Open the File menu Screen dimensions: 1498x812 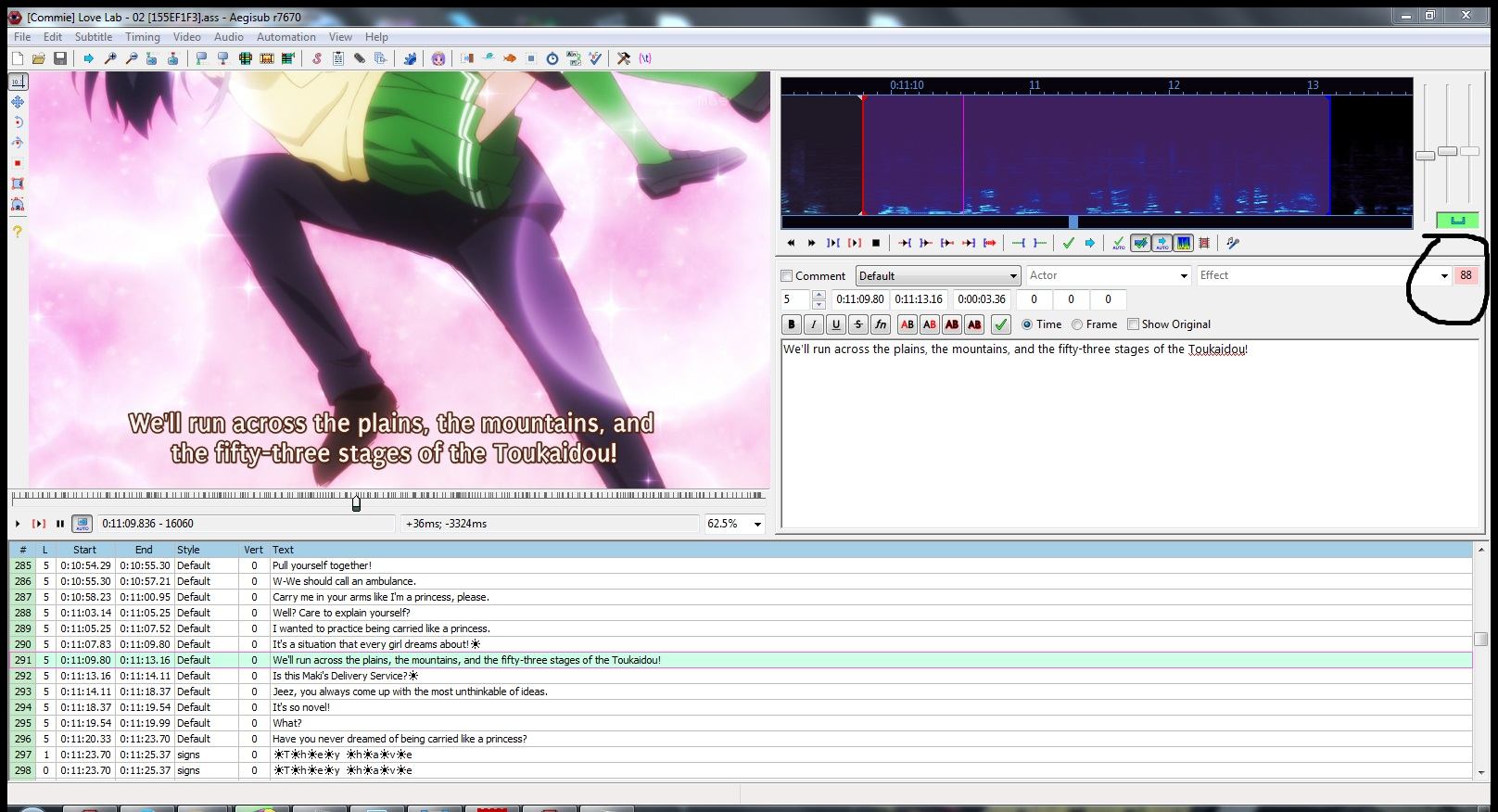coord(22,37)
